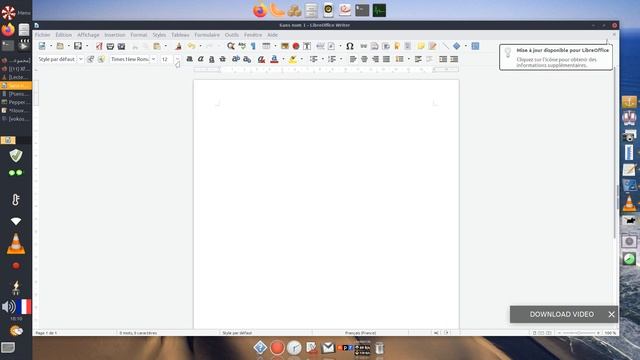Image resolution: width=640 pixels, height=360 pixels.
Task: Expand the New document dropdown arrow
Action: (51, 46)
